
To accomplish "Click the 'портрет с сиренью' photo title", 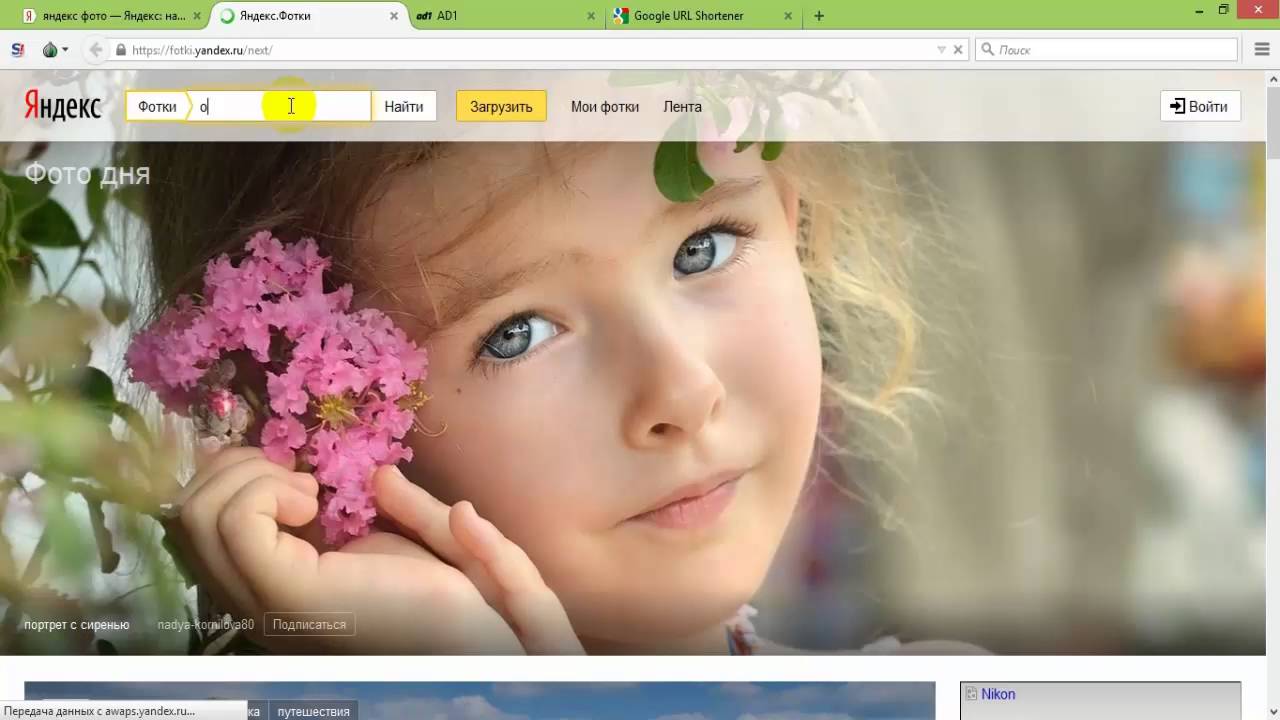I will (77, 625).
